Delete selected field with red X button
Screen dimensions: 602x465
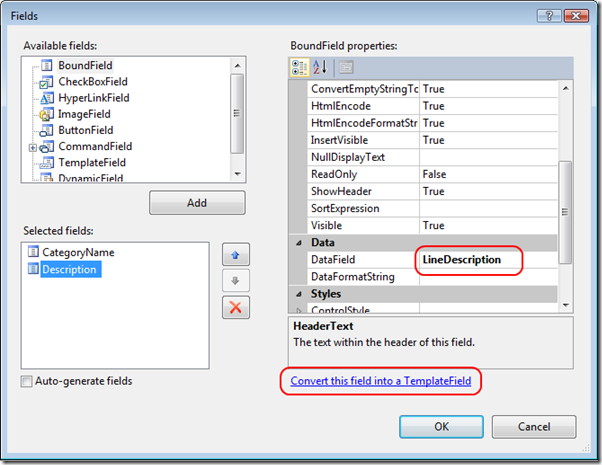[x=236, y=306]
